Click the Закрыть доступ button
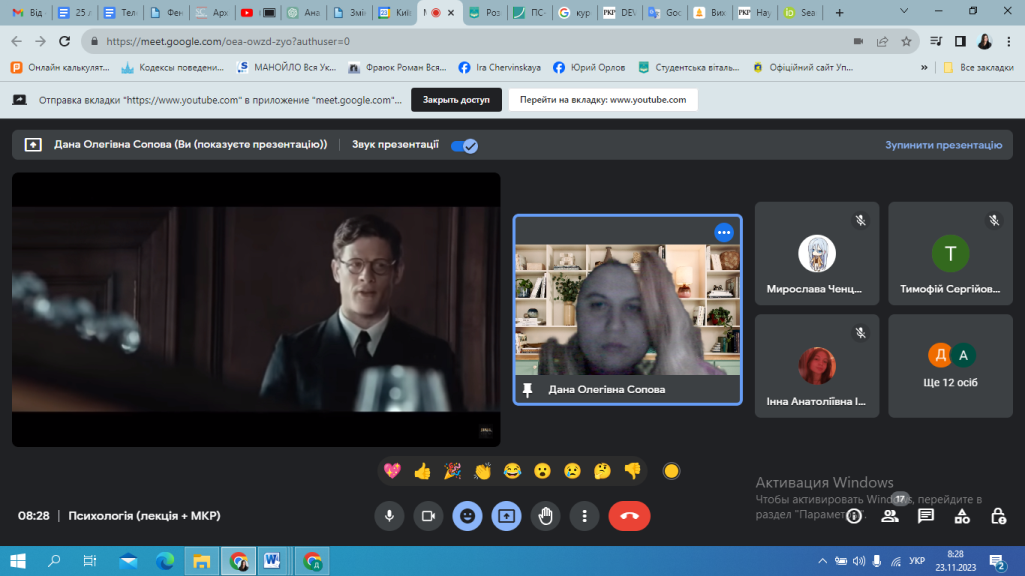 pyautogui.click(x=456, y=100)
